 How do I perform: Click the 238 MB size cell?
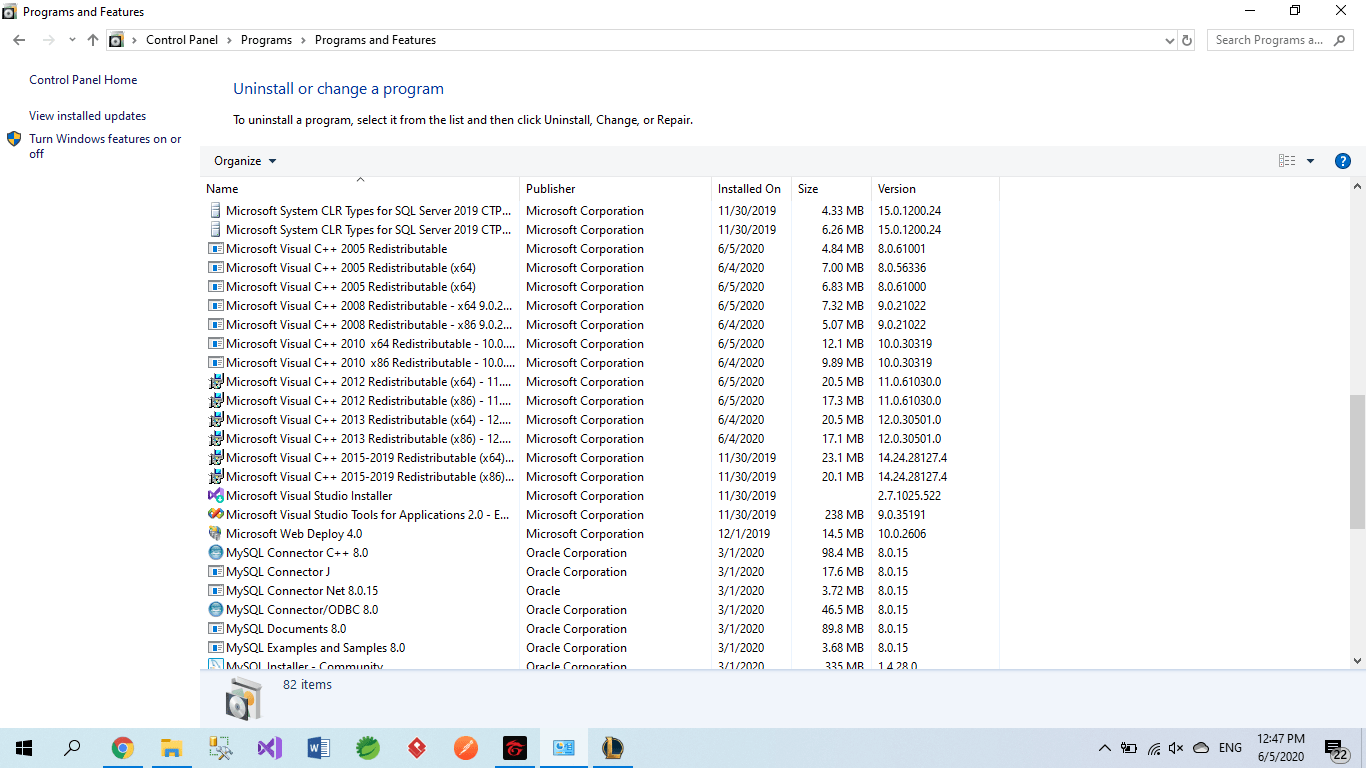(x=845, y=515)
